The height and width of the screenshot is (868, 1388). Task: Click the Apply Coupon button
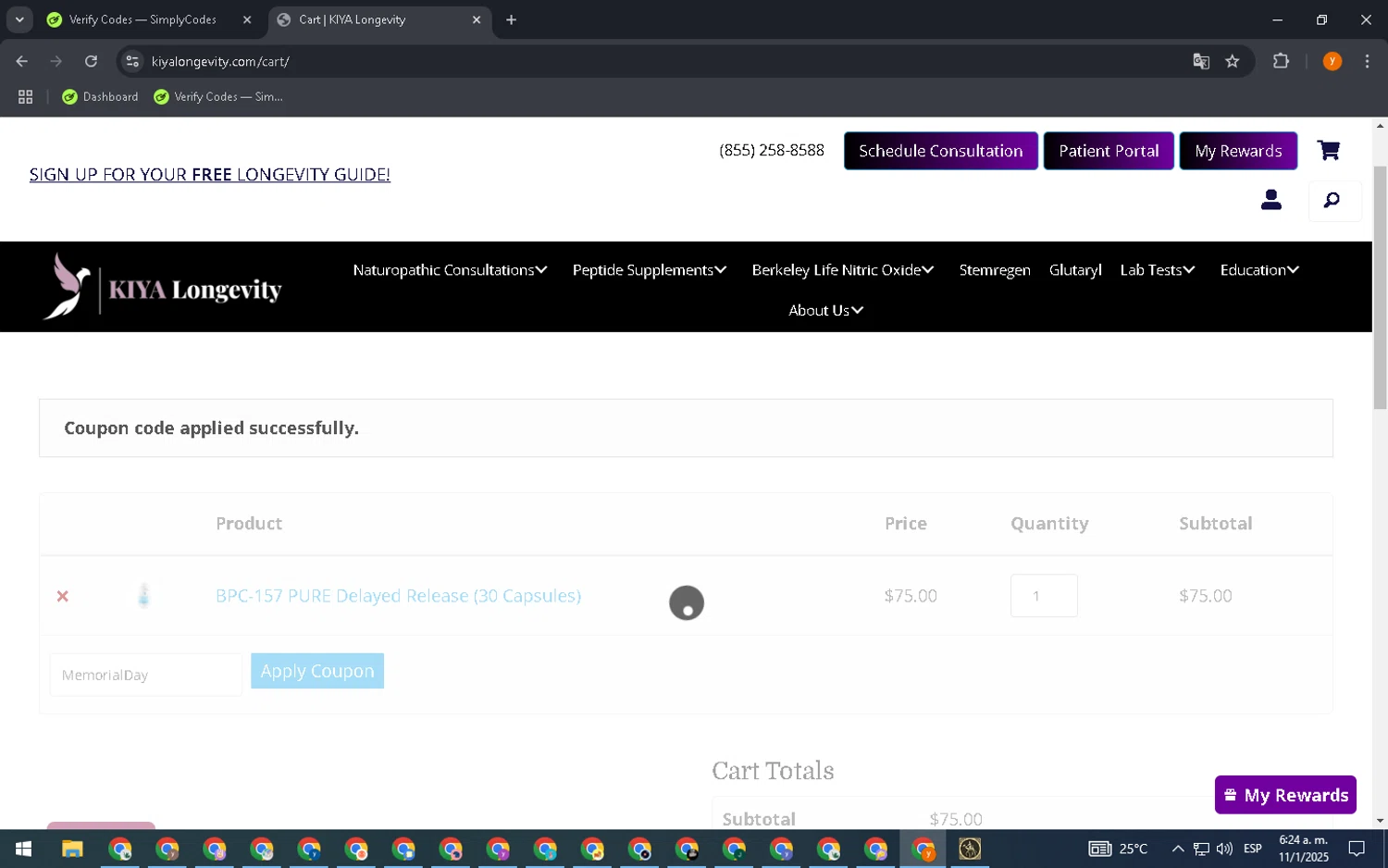[x=317, y=671]
